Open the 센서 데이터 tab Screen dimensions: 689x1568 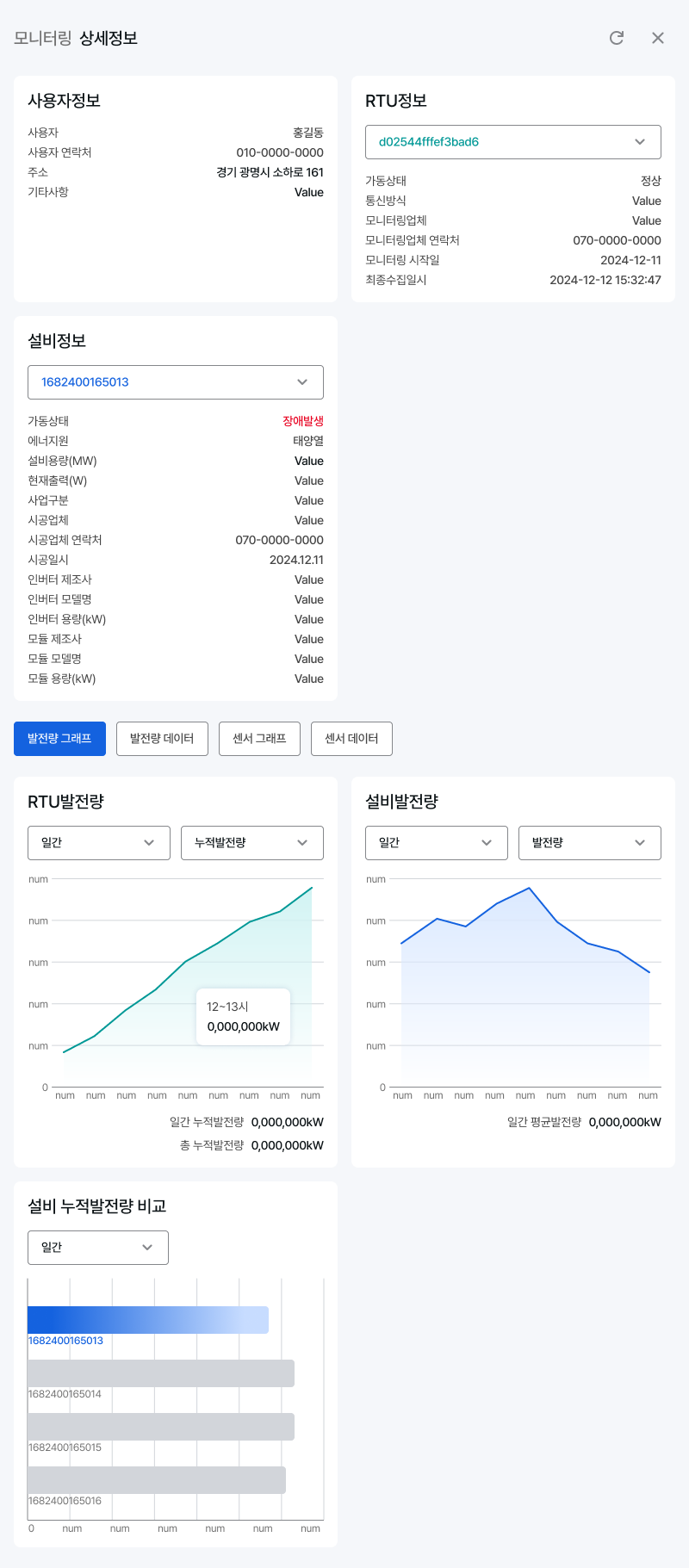[x=351, y=739]
